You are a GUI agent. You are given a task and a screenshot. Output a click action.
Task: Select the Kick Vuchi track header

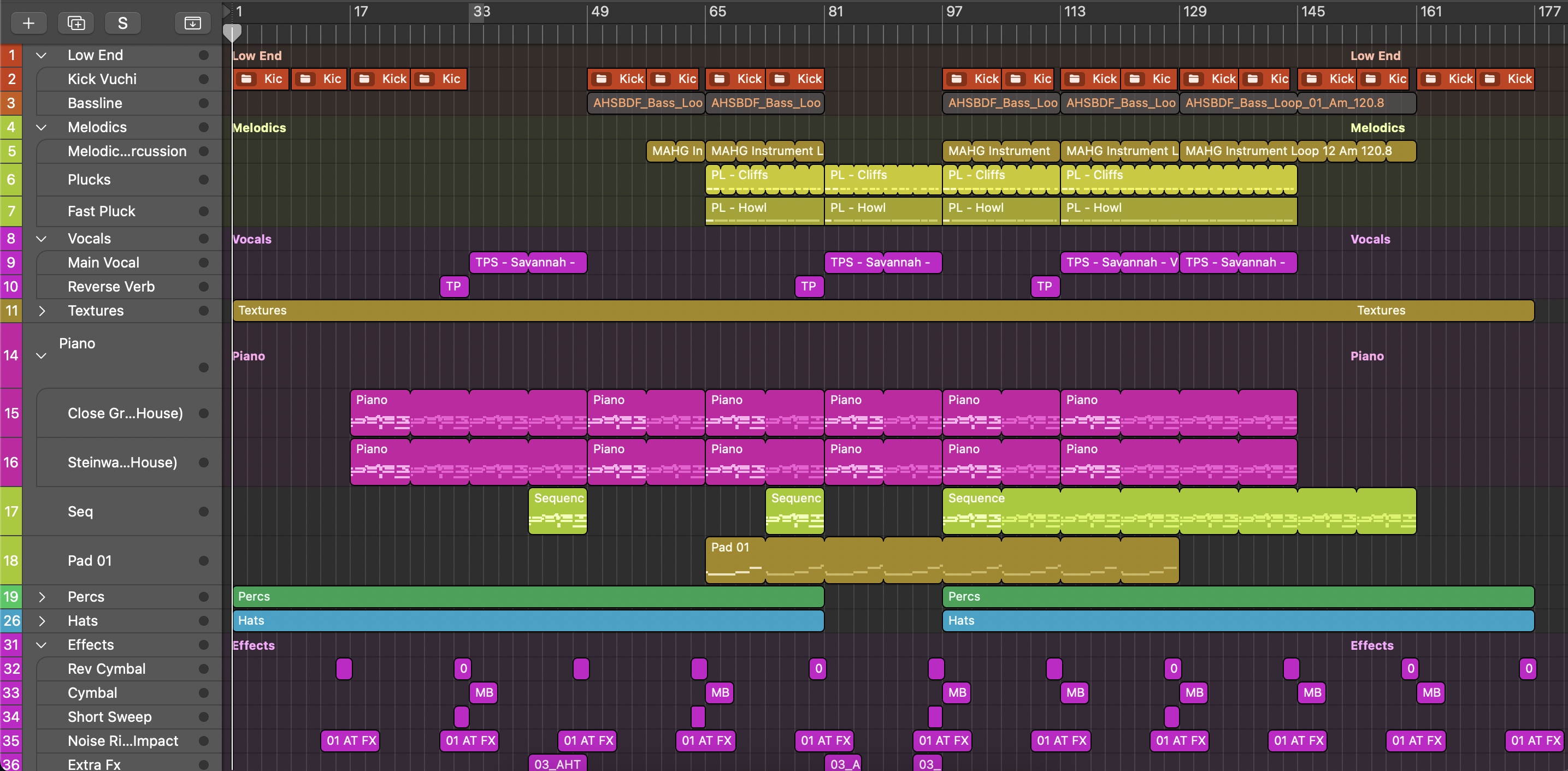129,79
